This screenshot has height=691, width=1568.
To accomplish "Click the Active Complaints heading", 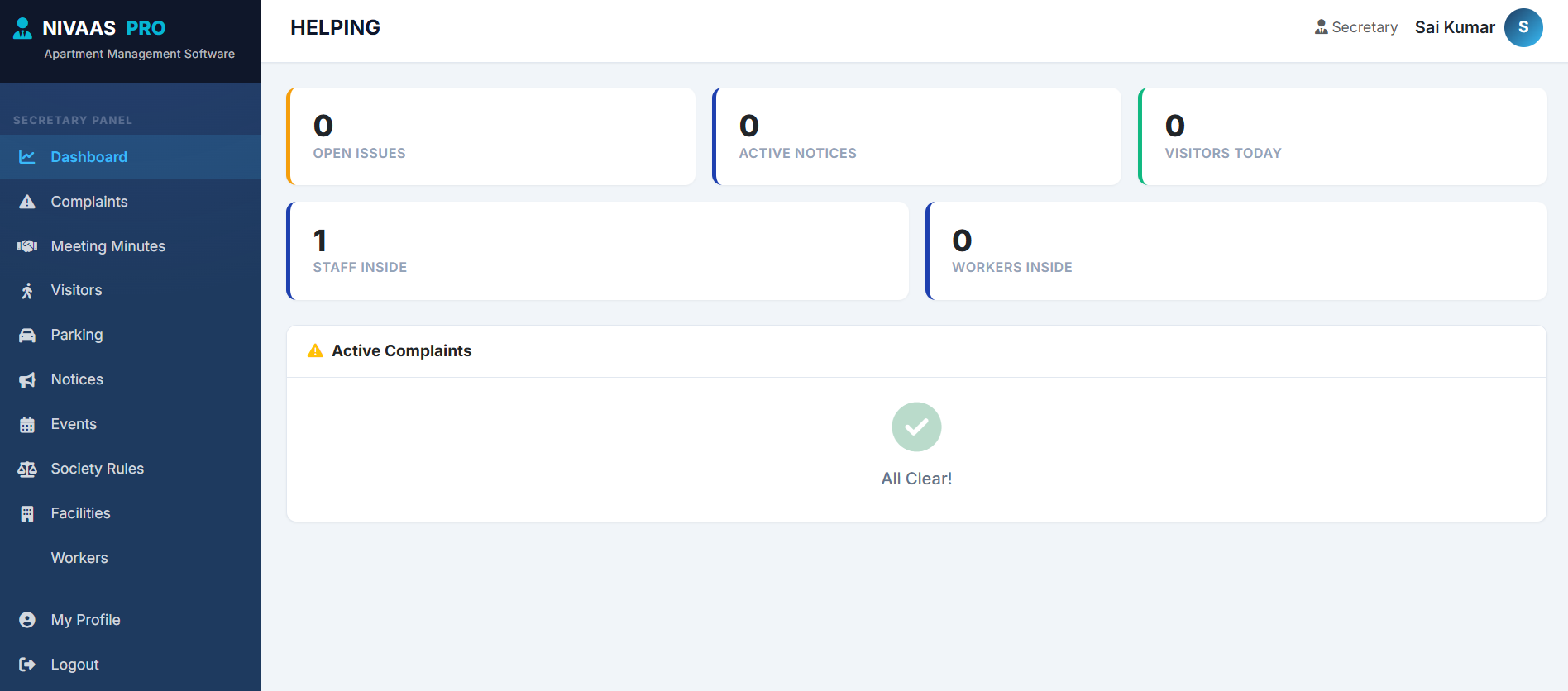I will click(402, 350).
